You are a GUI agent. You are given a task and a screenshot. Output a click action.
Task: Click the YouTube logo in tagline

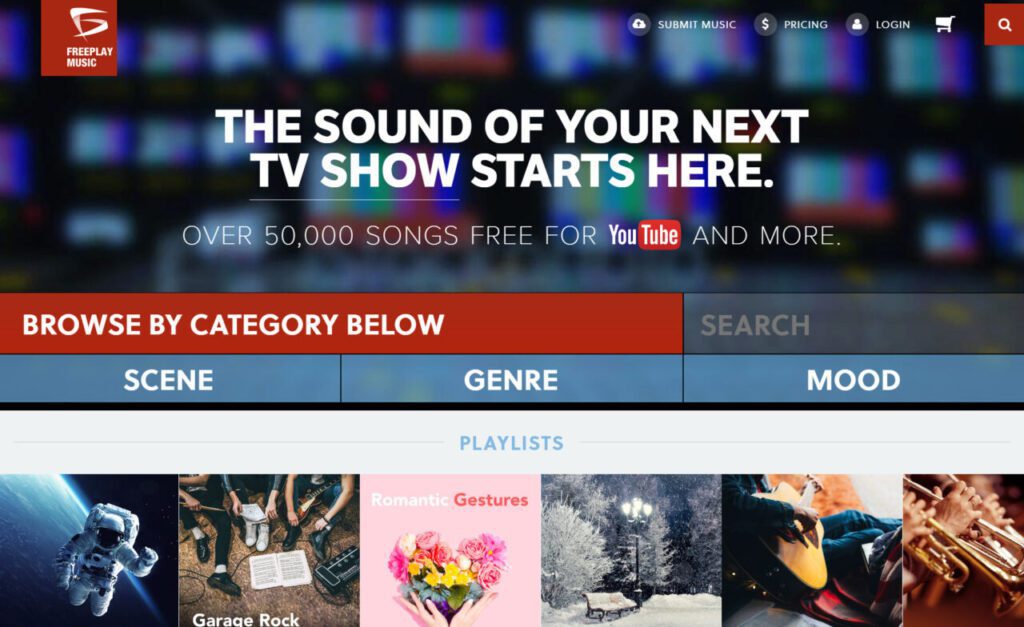644,235
